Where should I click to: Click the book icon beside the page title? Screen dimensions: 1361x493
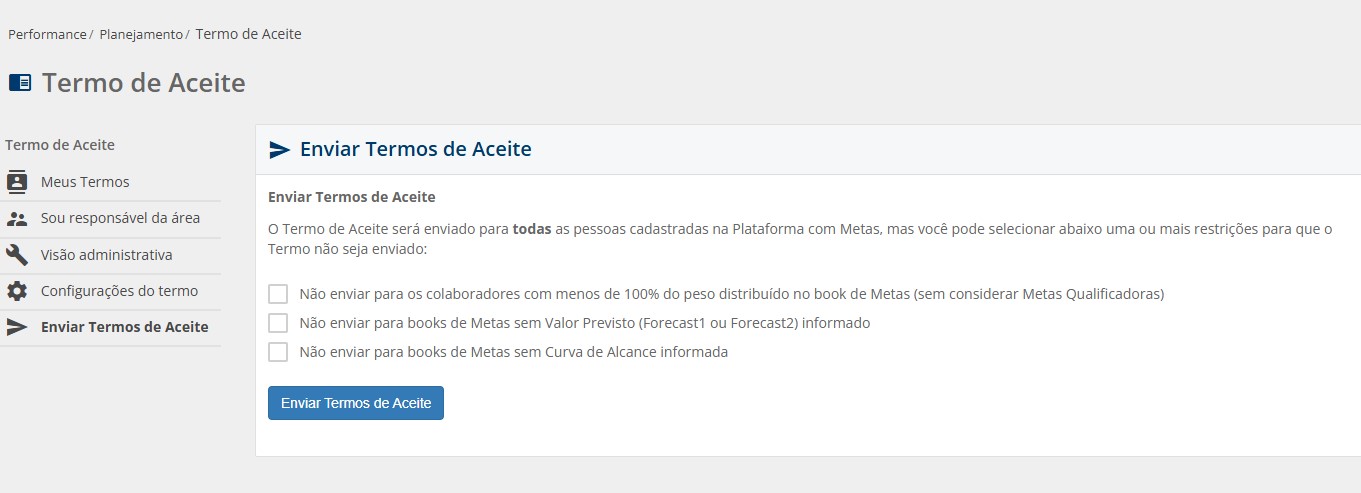[20, 83]
